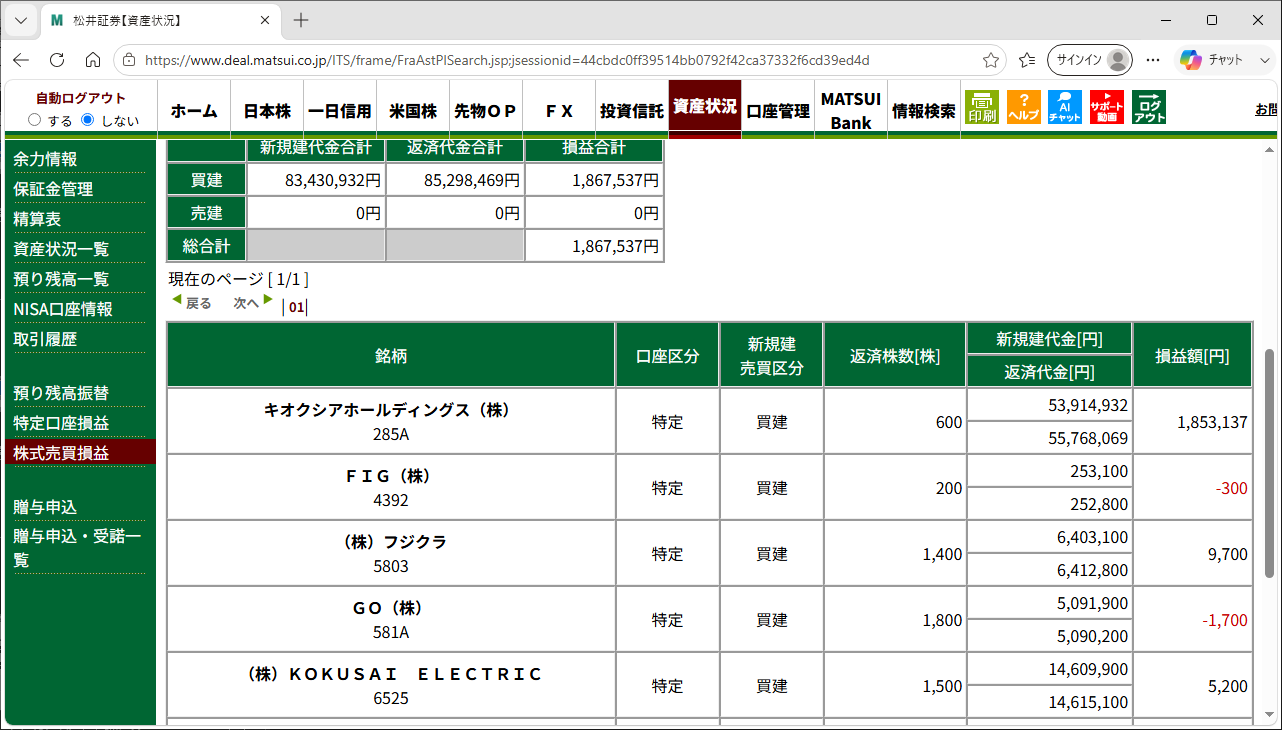Open 預り残高一覧 in the sidebar
This screenshot has height=730, width=1282.
coord(61,279)
